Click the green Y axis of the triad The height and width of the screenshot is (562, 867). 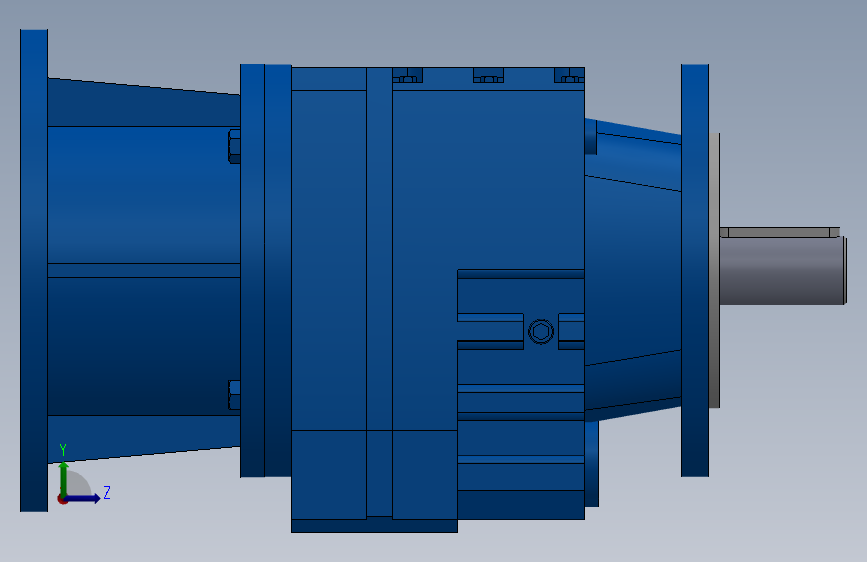[x=64, y=480]
